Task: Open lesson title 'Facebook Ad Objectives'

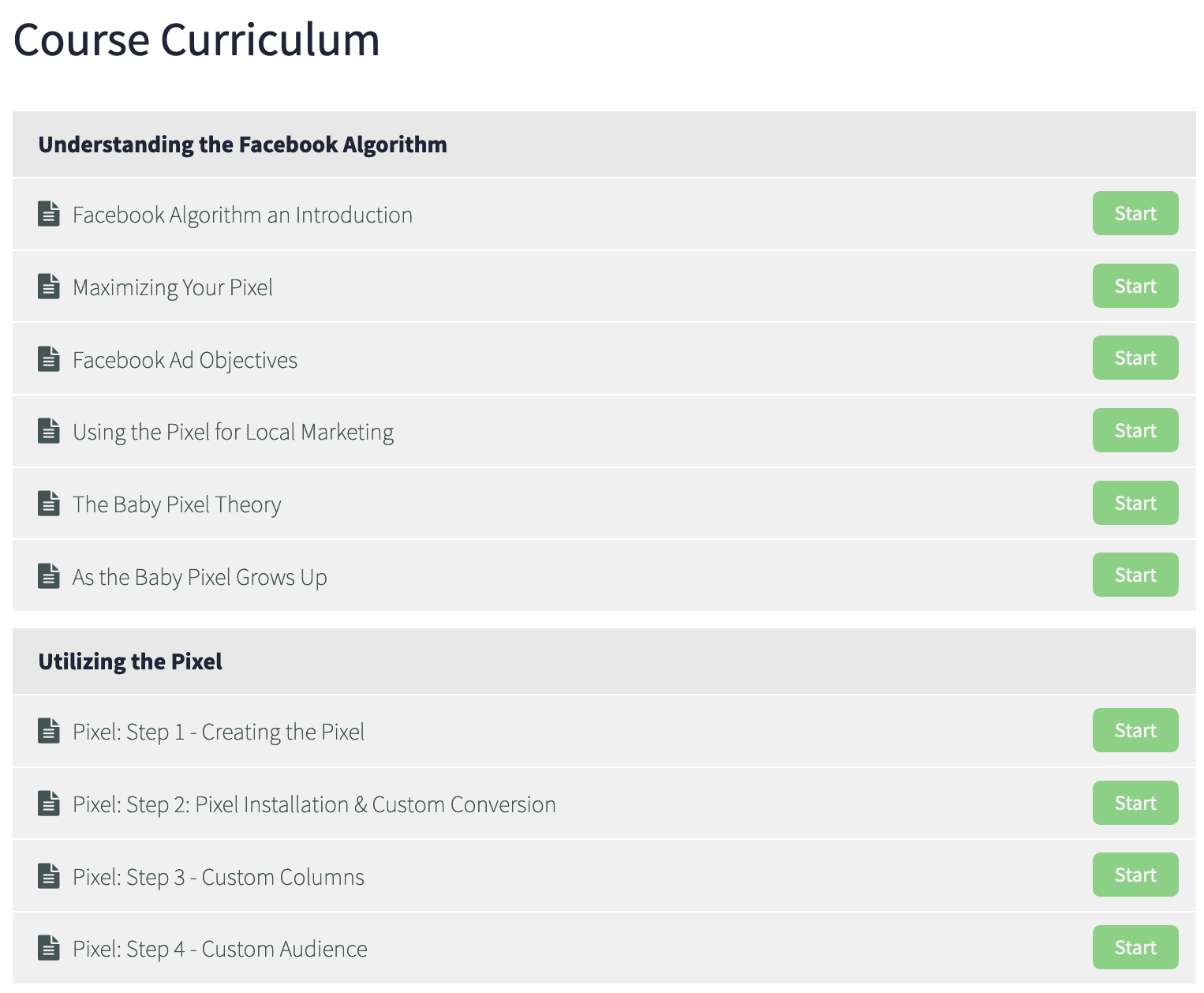Action: tap(185, 361)
